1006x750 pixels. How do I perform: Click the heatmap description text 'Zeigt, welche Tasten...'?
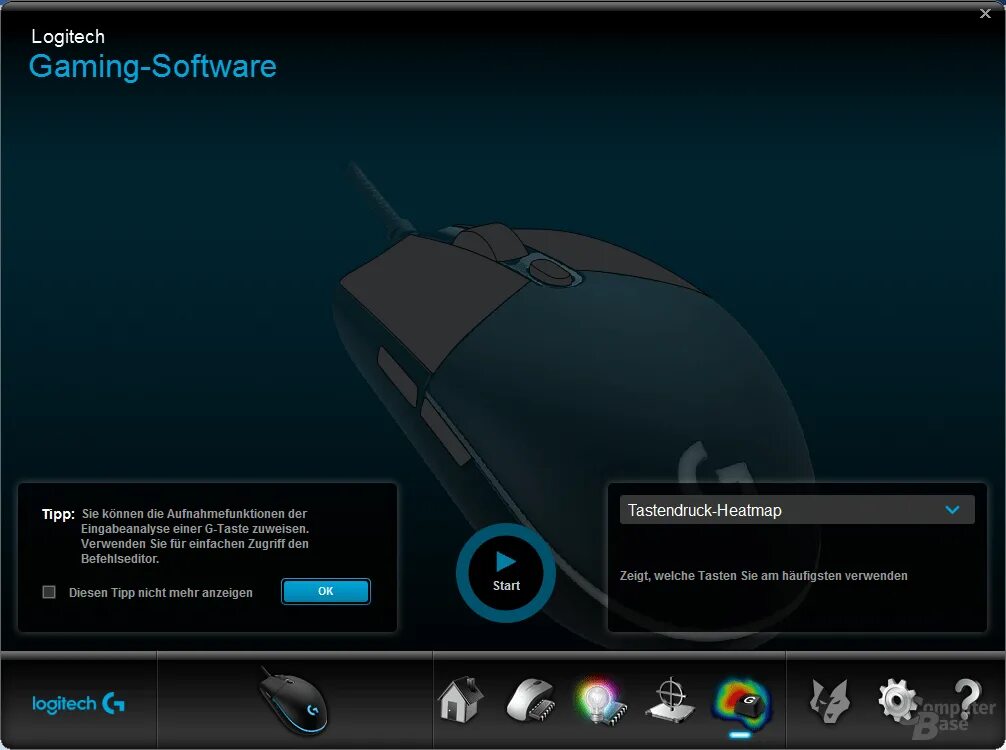(x=763, y=575)
